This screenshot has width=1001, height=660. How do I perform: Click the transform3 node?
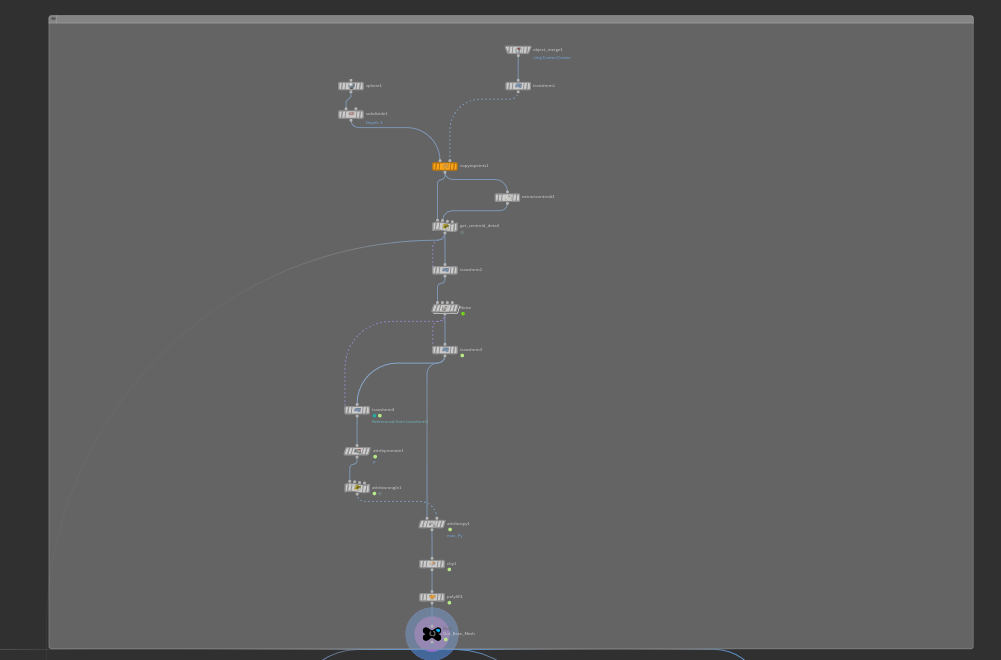click(444, 350)
